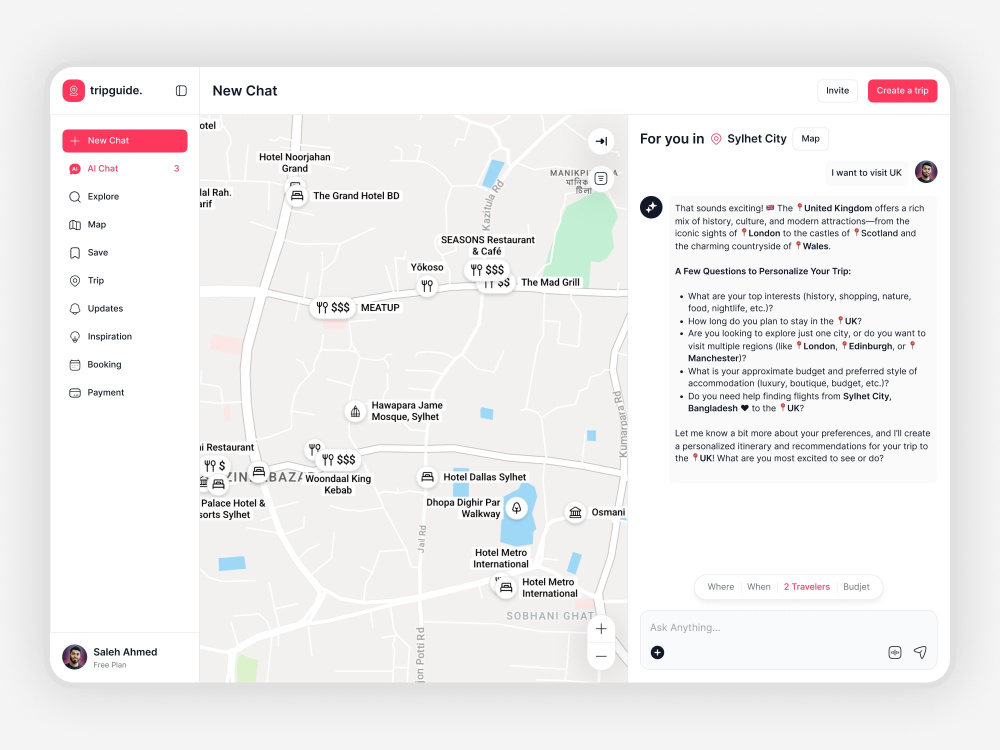Open Updates in the sidebar

tap(125, 309)
